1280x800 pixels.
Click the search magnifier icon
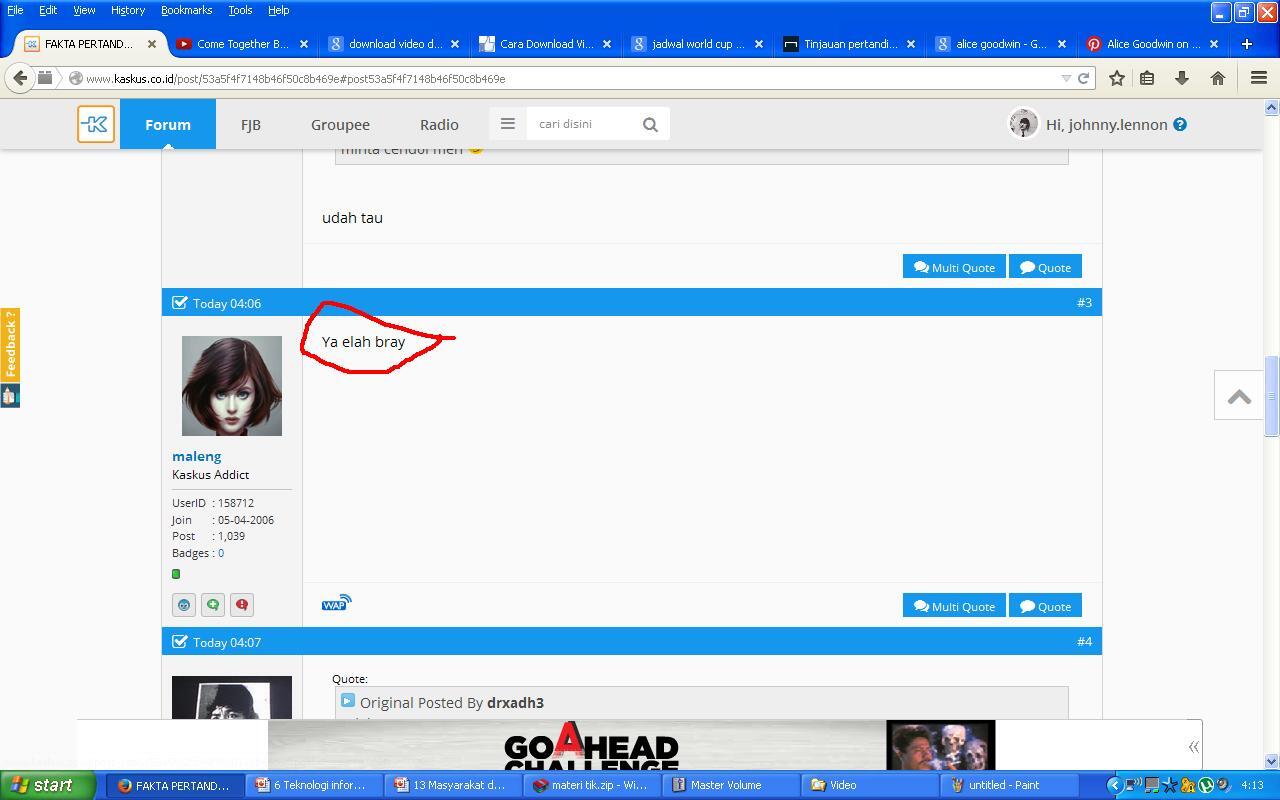point(650,124)
